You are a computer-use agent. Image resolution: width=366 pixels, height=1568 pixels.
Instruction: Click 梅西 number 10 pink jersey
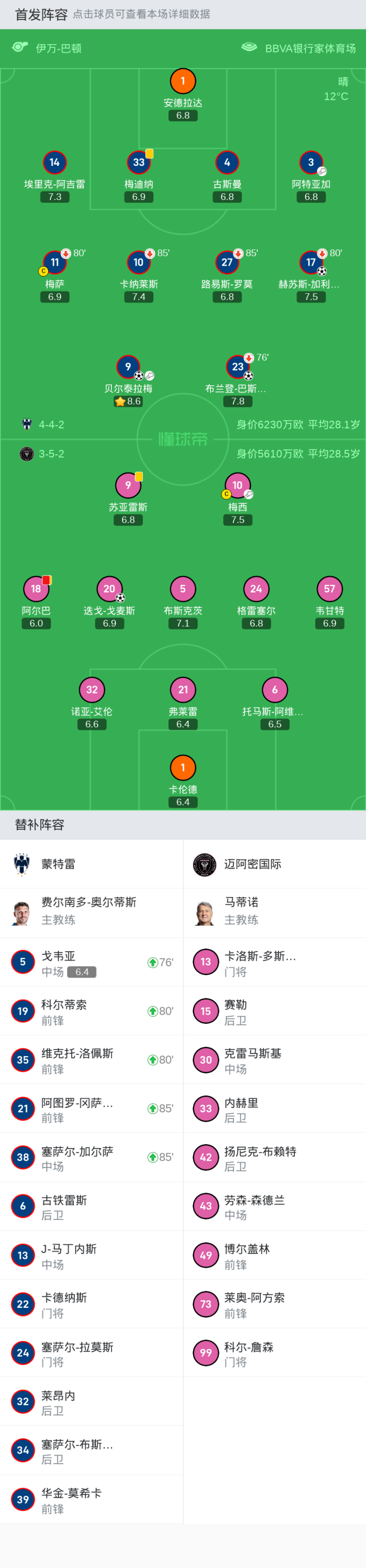tap(237, 486)
